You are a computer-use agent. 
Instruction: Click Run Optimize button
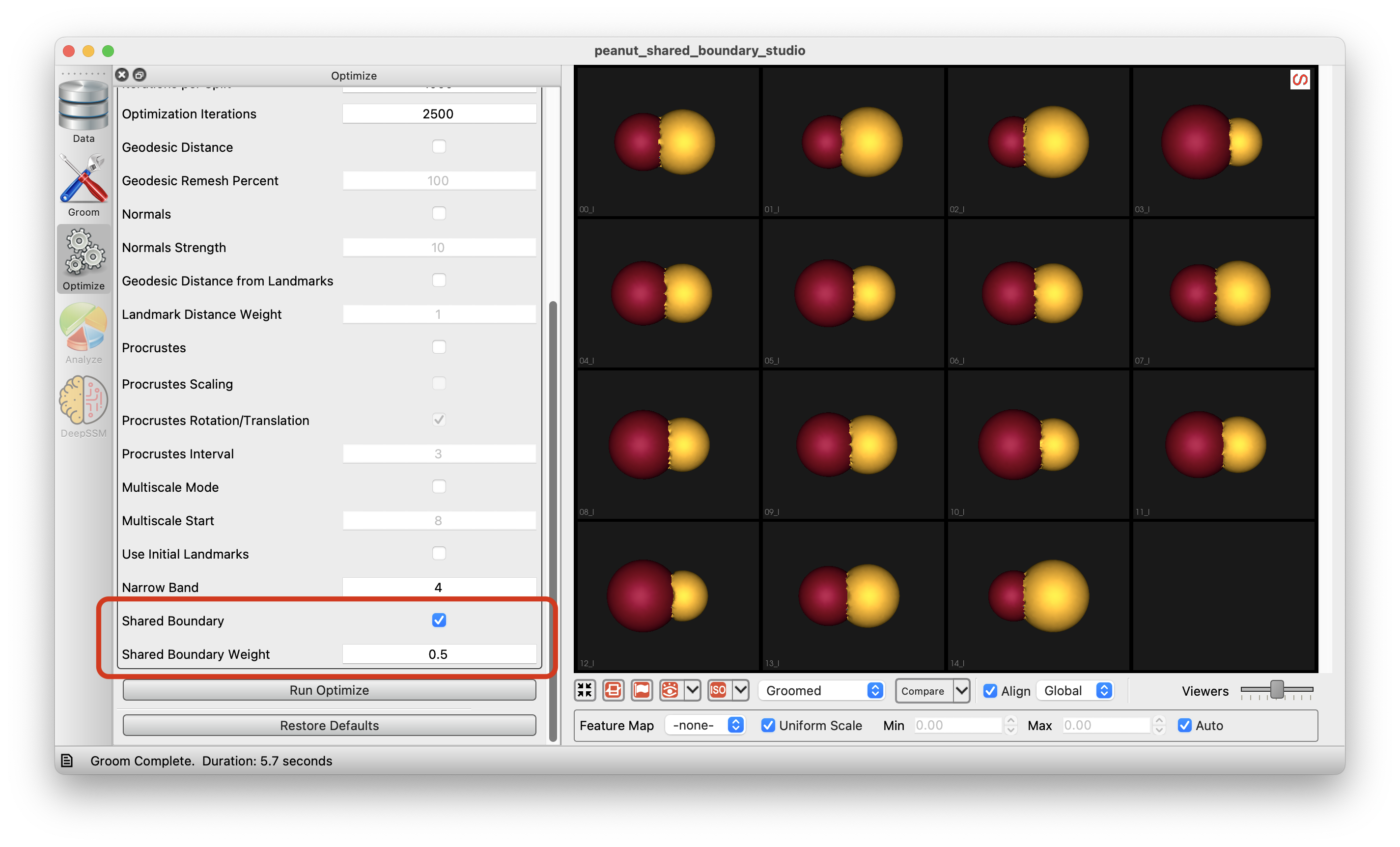tap(328, 689)
